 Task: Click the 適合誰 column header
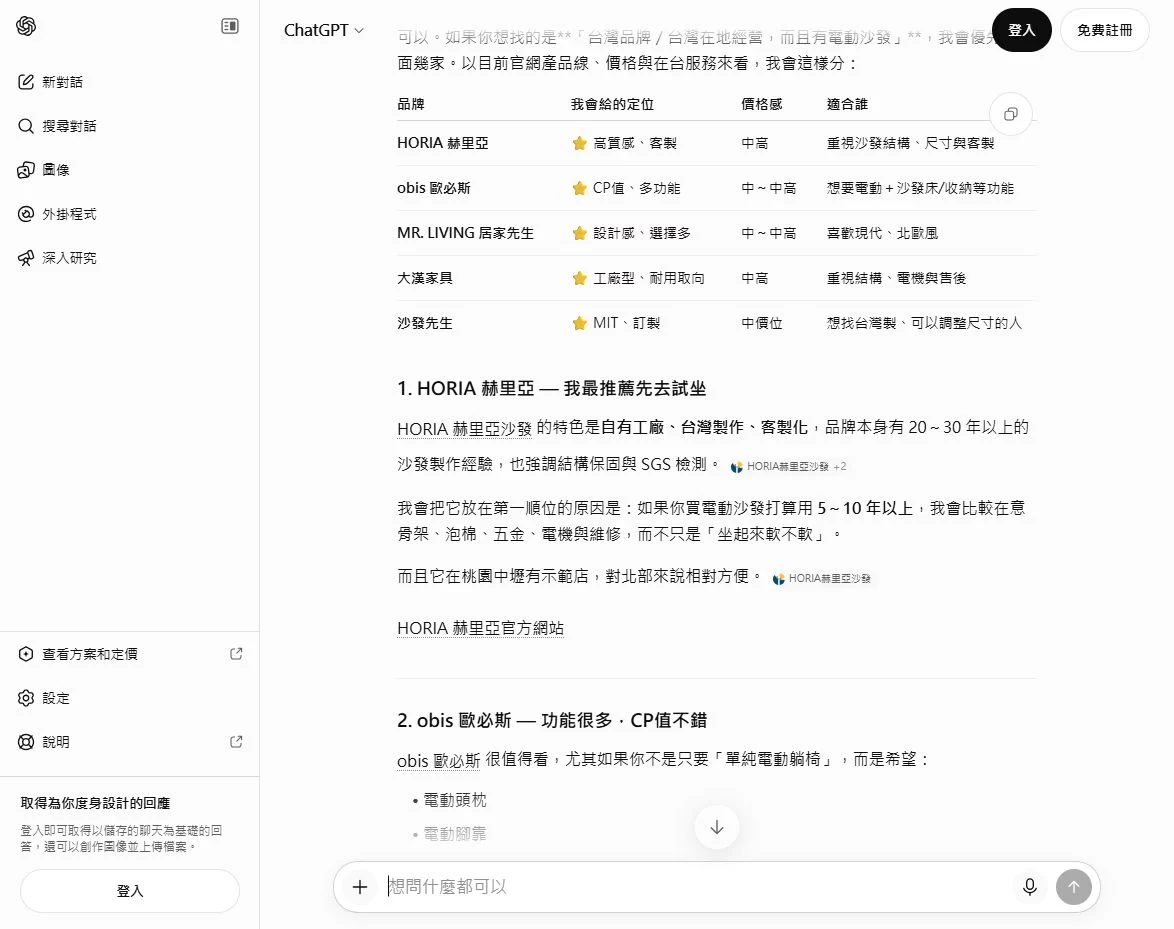coord(847,104)
